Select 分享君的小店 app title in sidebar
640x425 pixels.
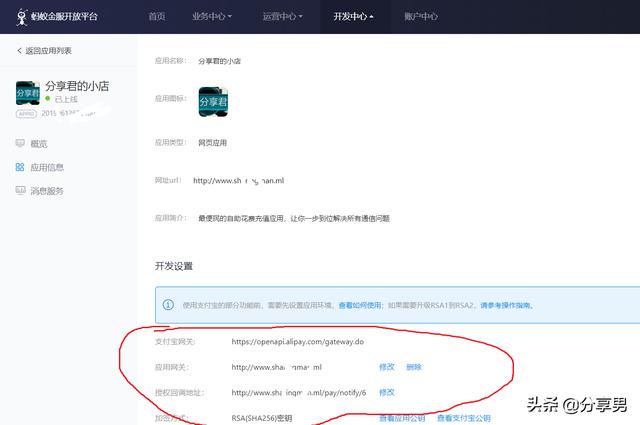click(x=77, y=86)
